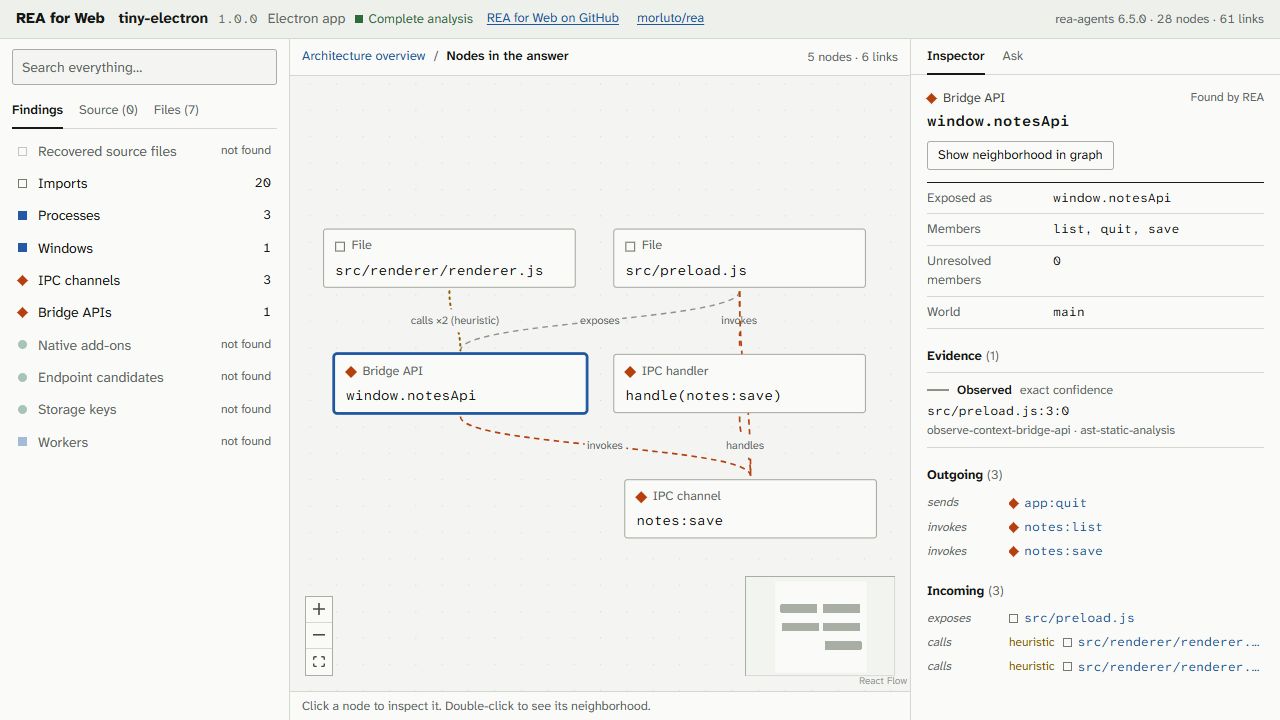Select the src/preload.js file node in graph

tap(739, 259)
